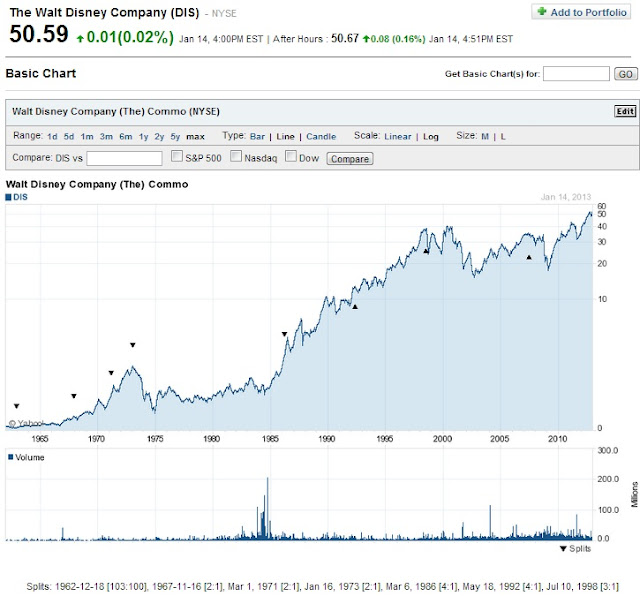The image size is (640, 596).
Task: Focus the DIS vs compare input field
Action: click(124, 158)
